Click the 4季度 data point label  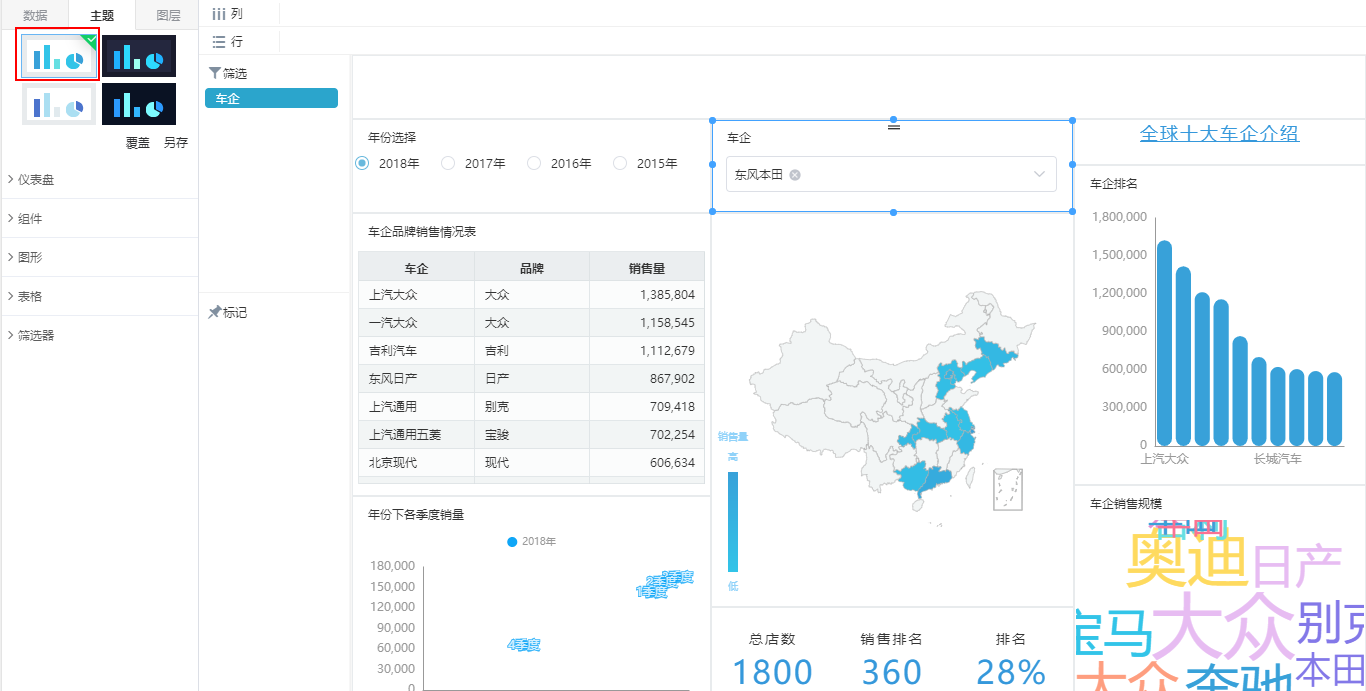(x=524, y=645)
